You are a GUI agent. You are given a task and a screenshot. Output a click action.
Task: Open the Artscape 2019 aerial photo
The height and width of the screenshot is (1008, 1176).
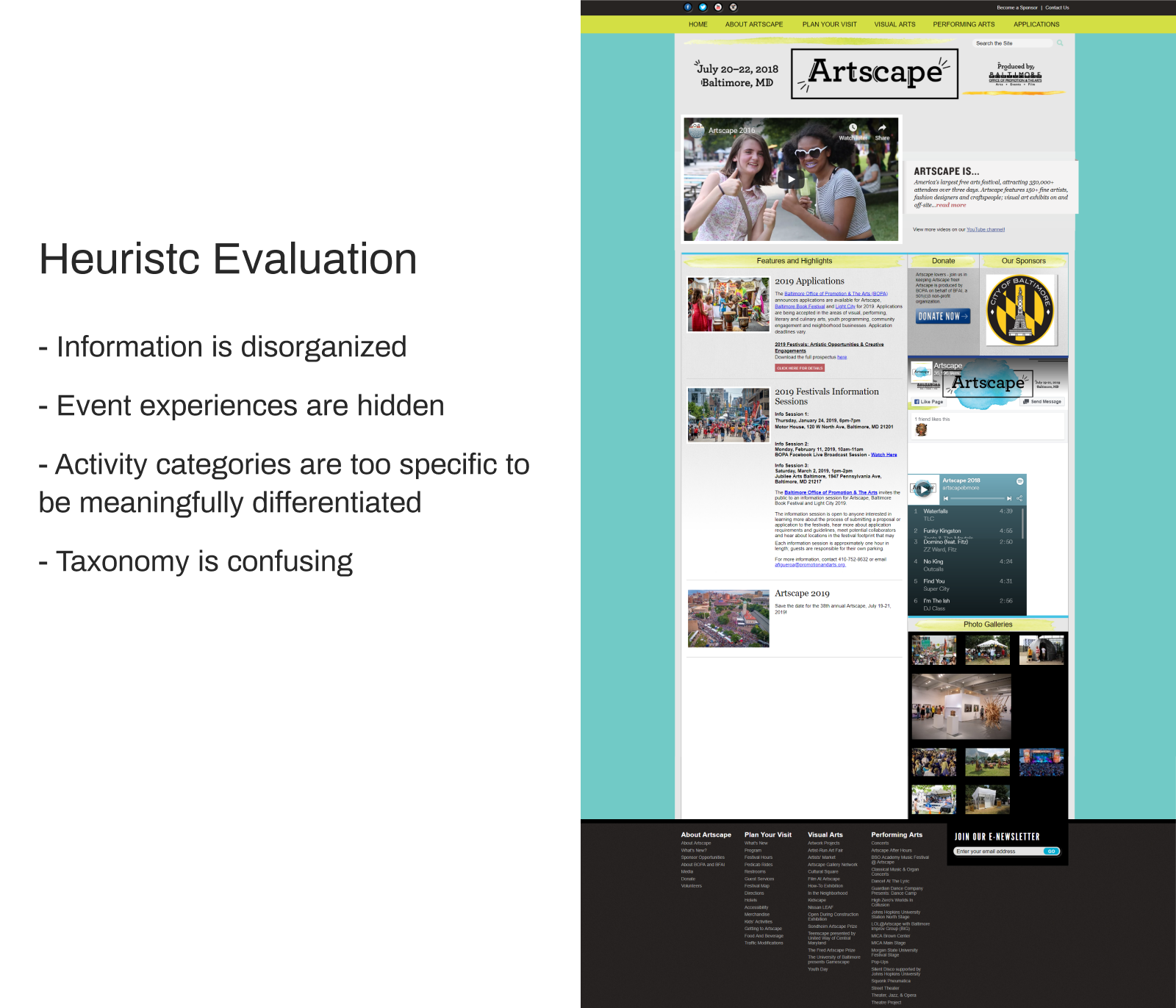point(728,619)
